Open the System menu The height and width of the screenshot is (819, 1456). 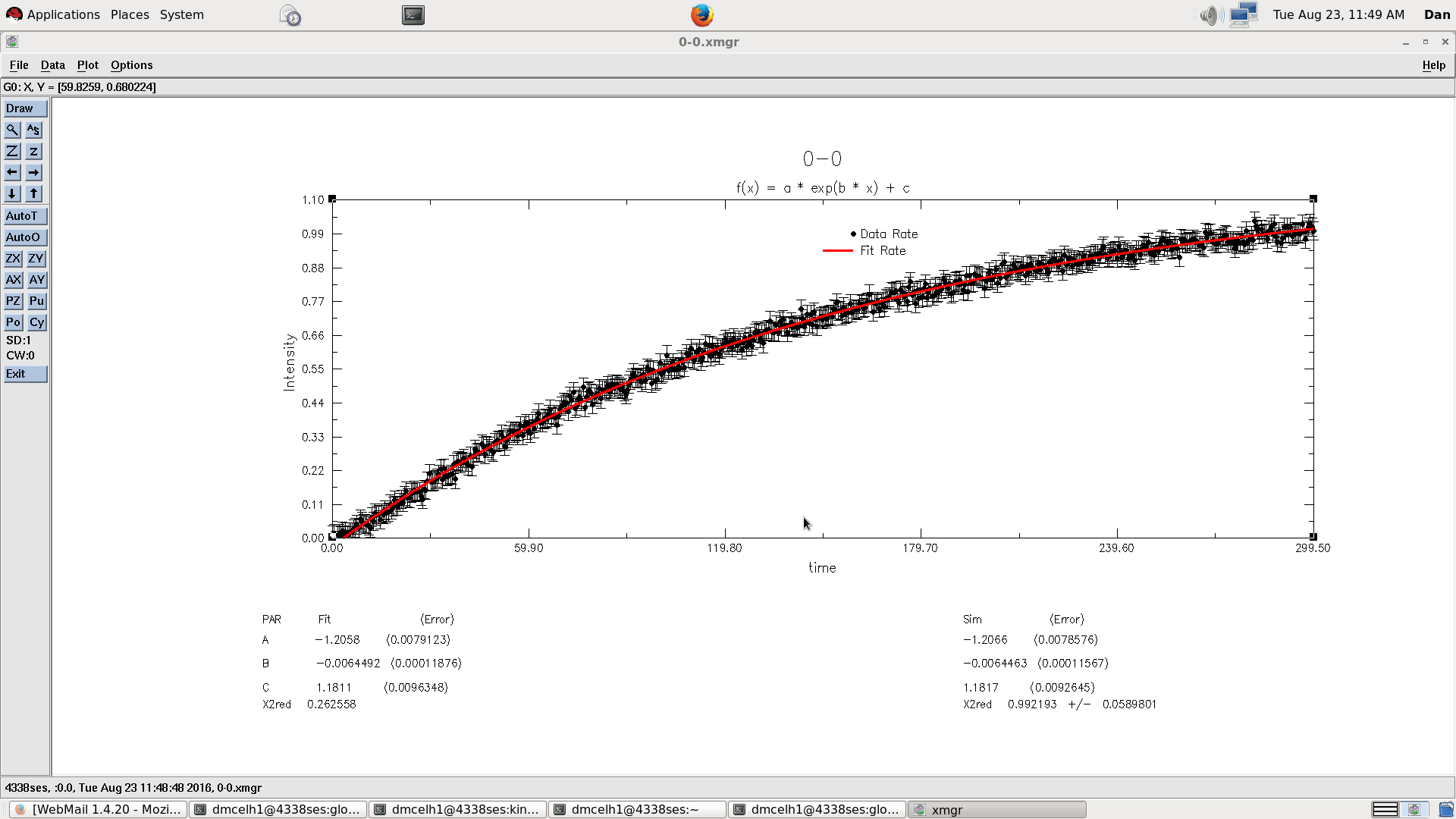point(182,14)
